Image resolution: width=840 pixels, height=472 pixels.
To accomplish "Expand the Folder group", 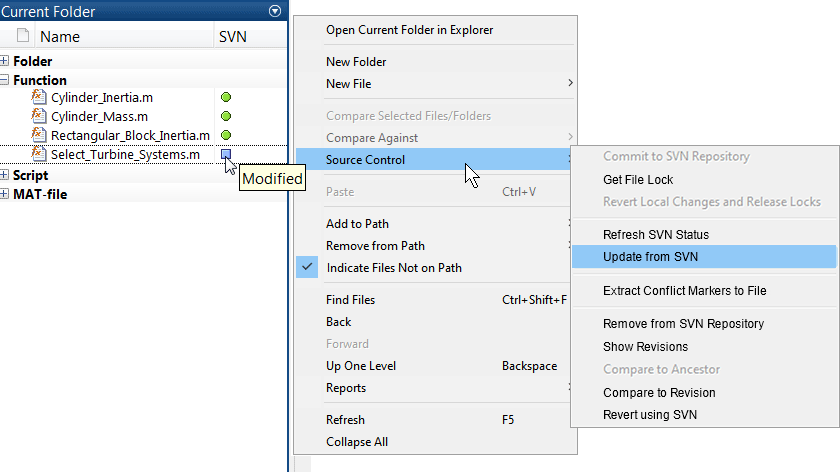I will (x=5, y=61).
